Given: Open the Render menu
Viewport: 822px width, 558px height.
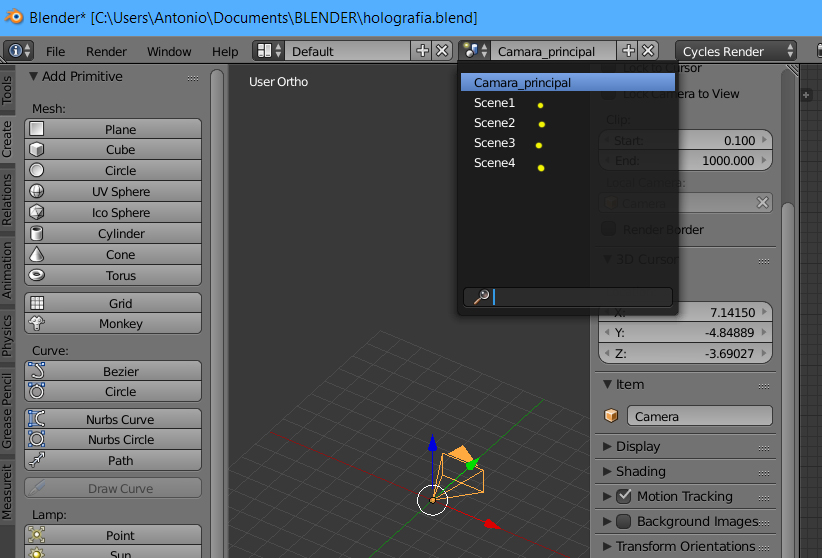Looking at the screenshot, I should pyautogui.click(x=106, y=51).
